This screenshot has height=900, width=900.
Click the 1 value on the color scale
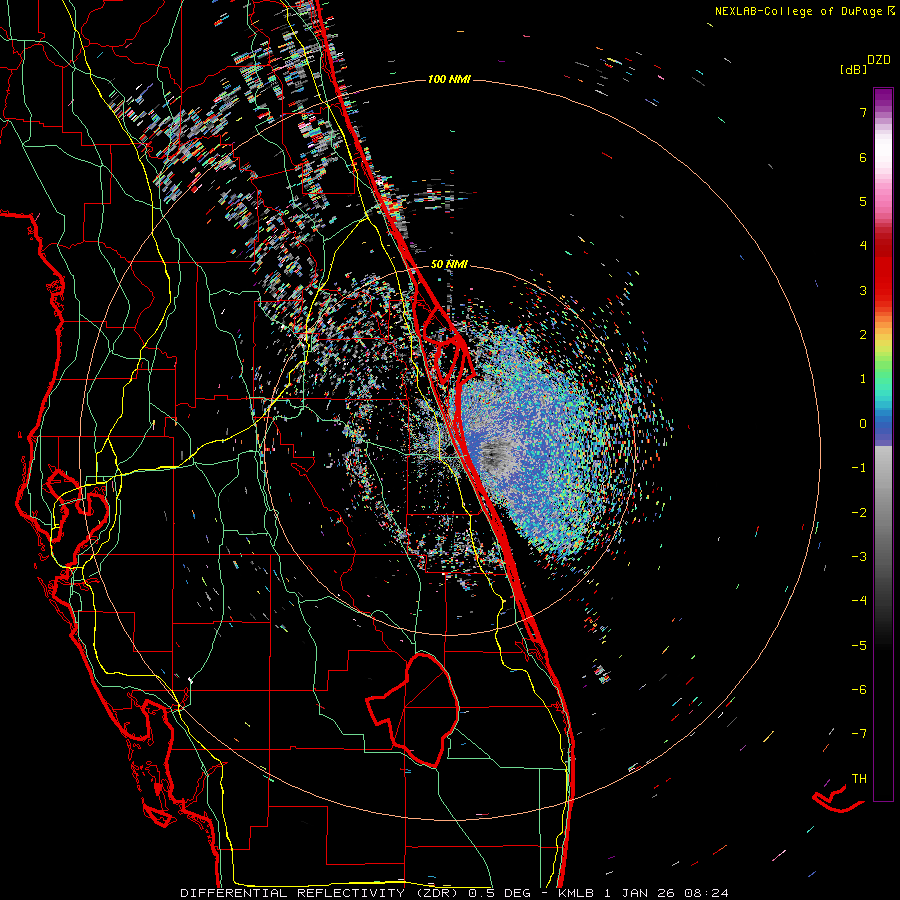[x=863, y=379]
